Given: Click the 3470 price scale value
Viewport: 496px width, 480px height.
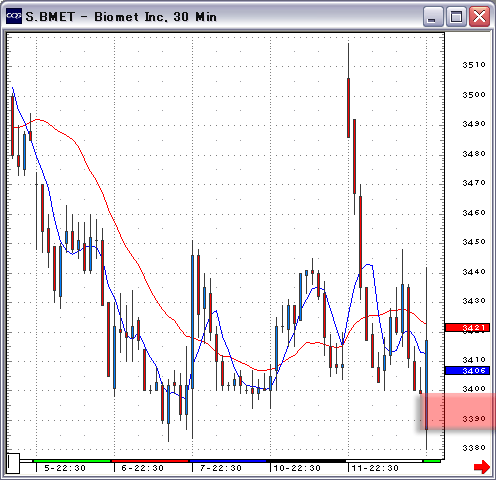Looking at the screenshot, I should (474, 183).
